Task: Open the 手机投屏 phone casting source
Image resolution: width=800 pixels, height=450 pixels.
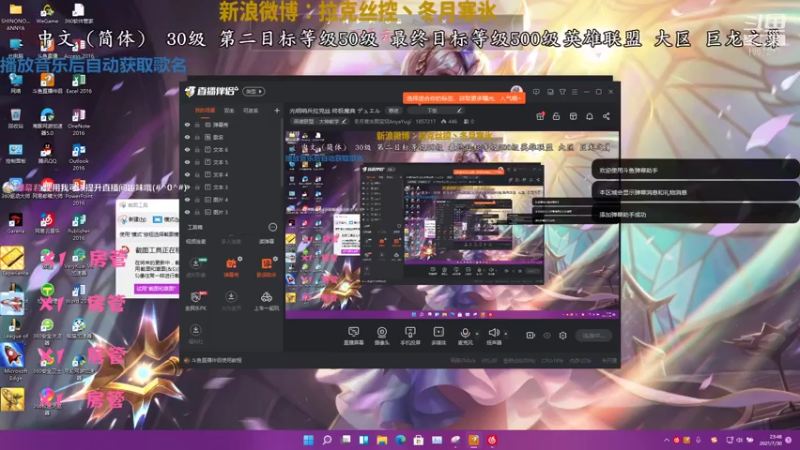Action: pos(410,336)
